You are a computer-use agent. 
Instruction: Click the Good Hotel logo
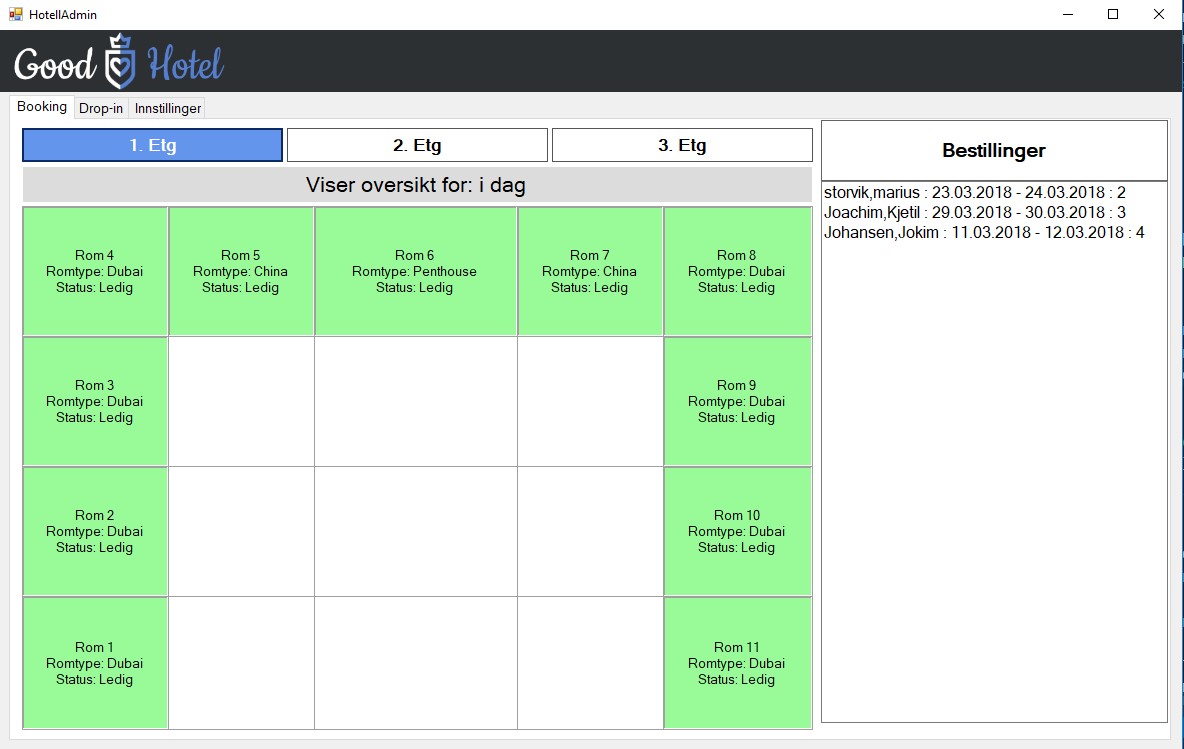coord(118,63)
